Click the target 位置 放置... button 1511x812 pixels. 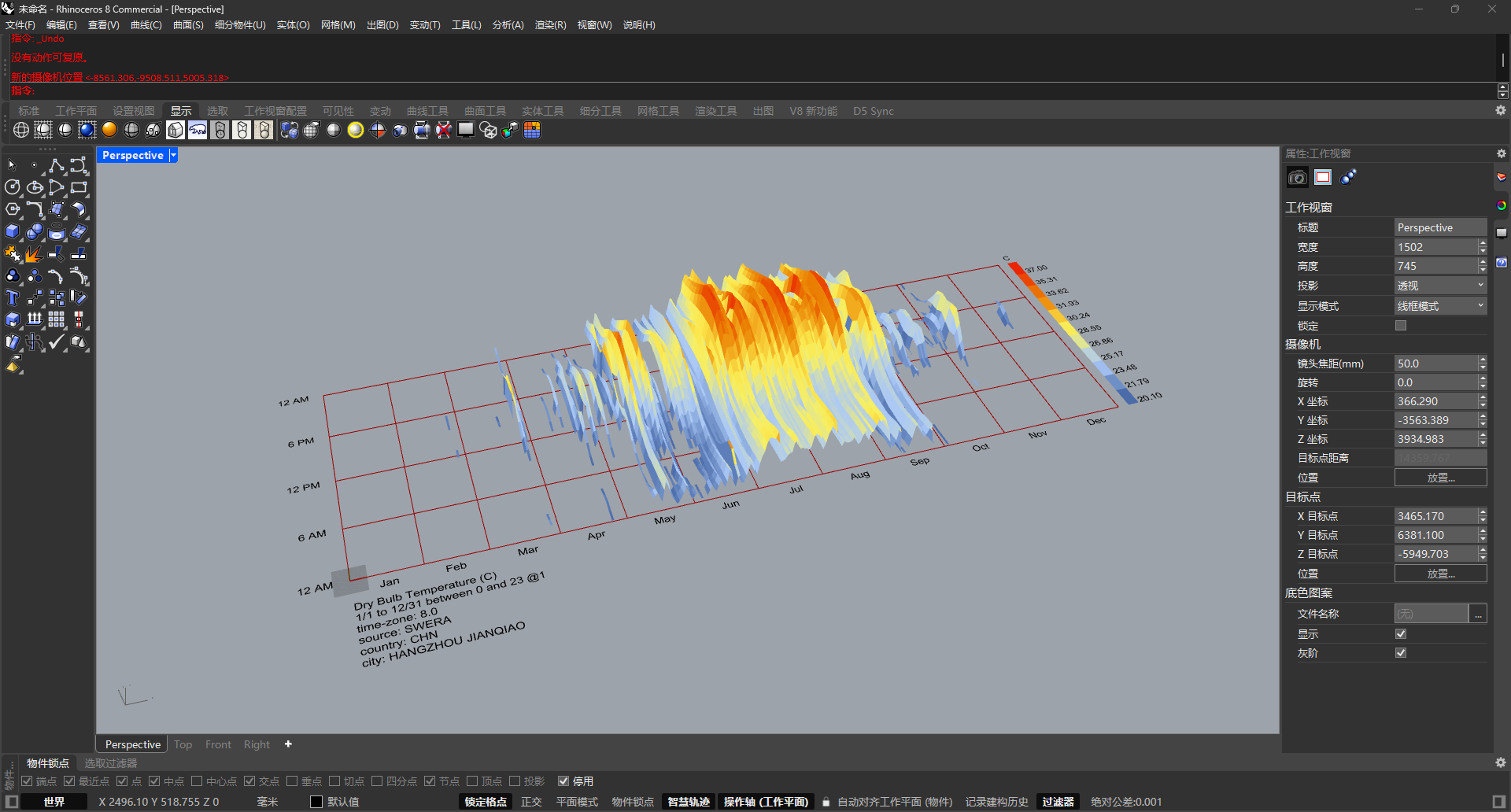coord(1440,574)
